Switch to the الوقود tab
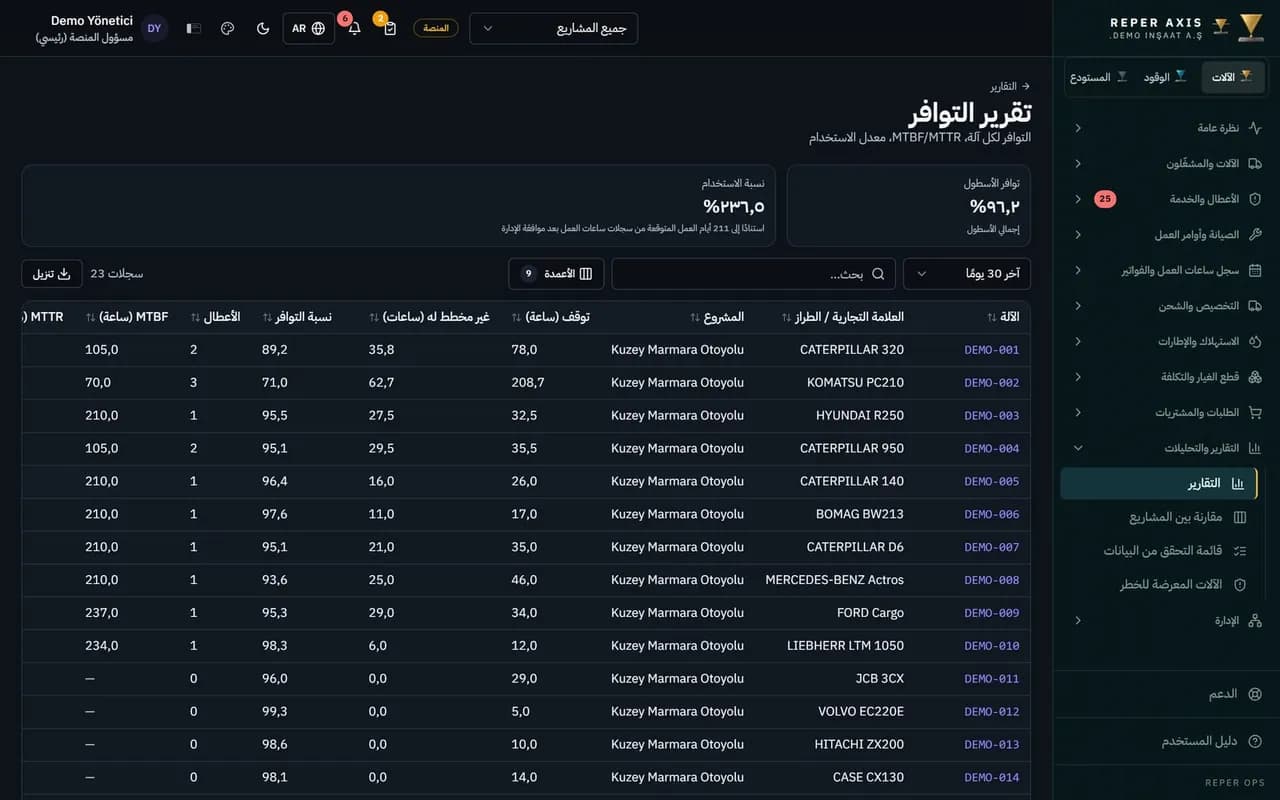The height and width of the screenshot is (800, 1280). coord(1165,77)
